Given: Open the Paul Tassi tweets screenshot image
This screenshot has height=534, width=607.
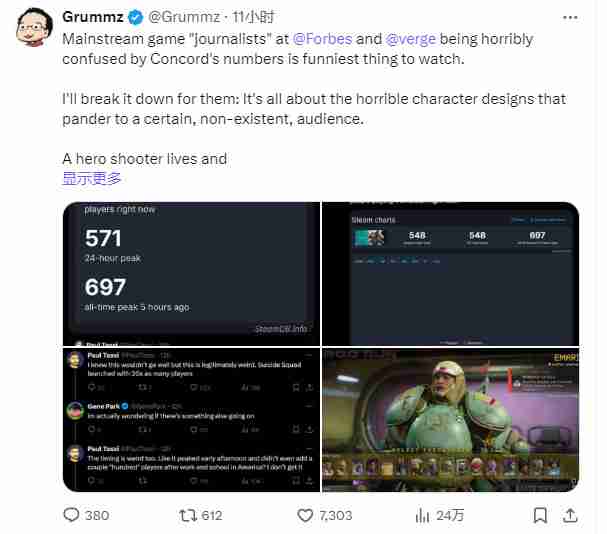Looking at the screenshot, I should tap(192, 420).
